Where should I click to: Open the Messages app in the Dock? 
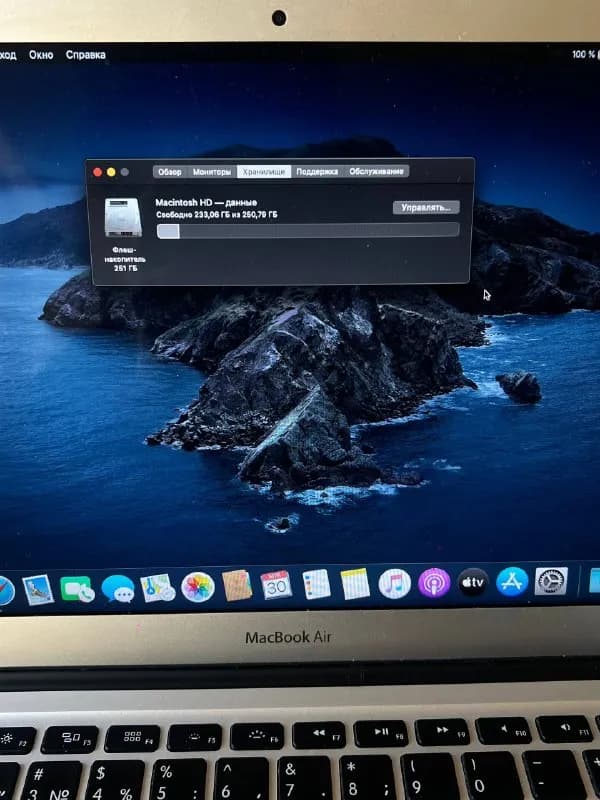click(x=118, y=589)
